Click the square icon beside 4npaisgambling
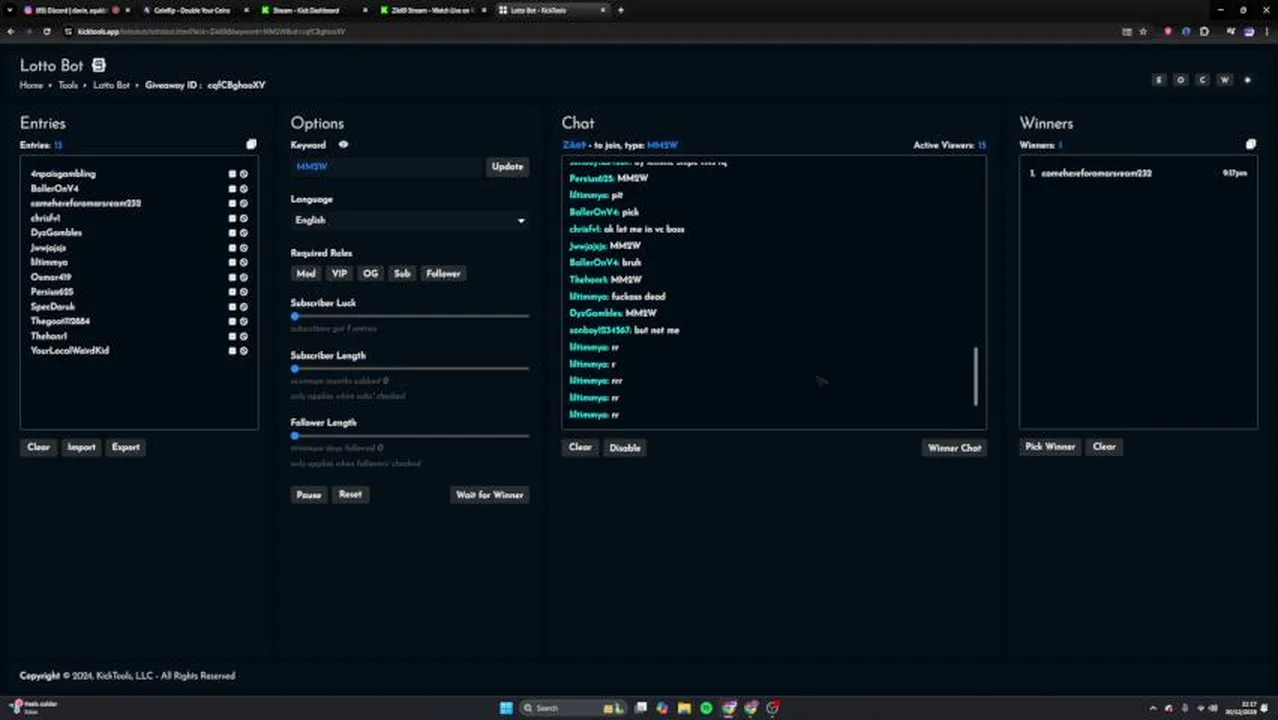Viewport: 1278px width, 720px height. 232,173
